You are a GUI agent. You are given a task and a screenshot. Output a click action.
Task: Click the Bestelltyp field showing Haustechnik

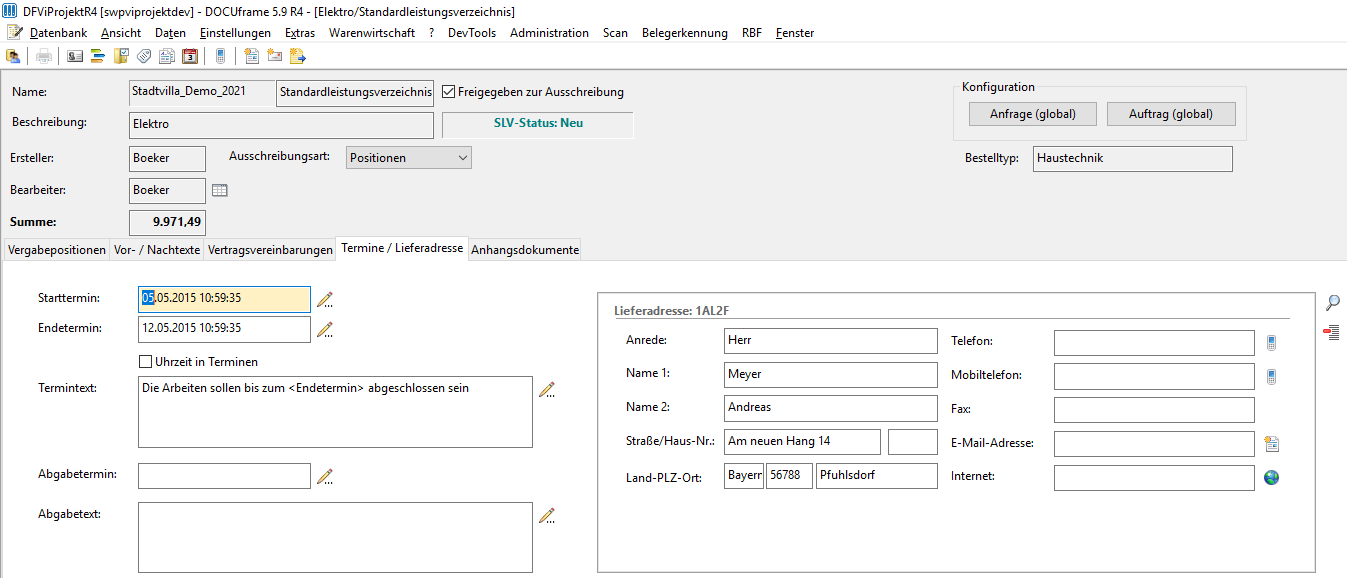[1133, 159]
